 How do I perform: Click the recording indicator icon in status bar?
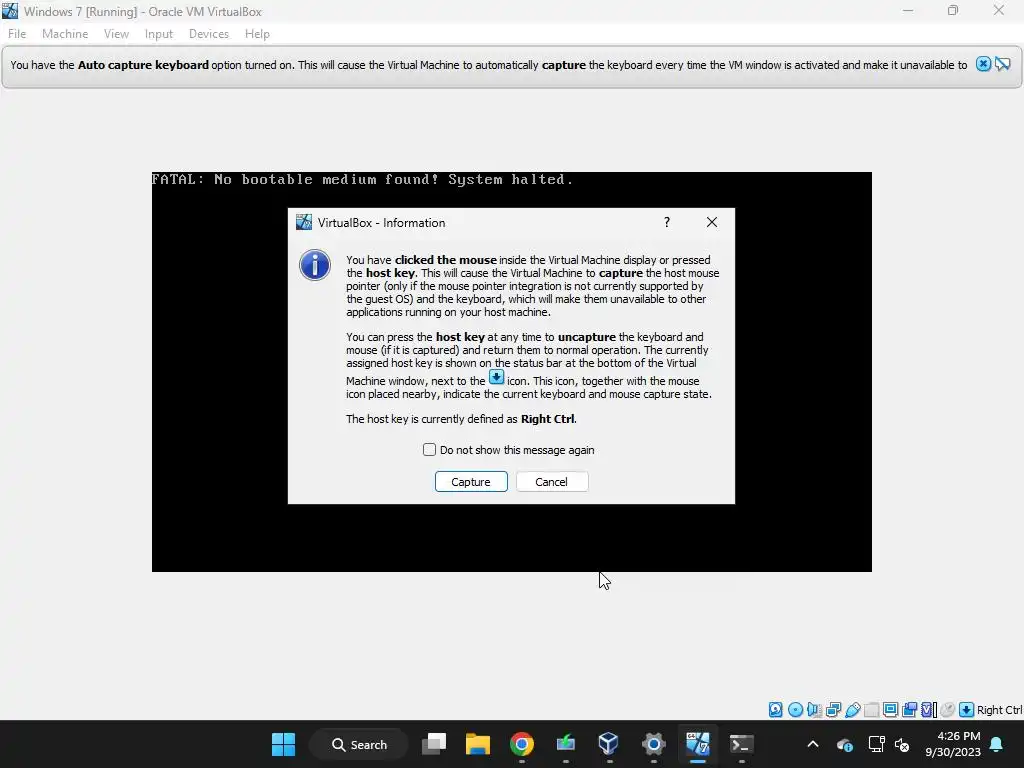coord(909,710)
